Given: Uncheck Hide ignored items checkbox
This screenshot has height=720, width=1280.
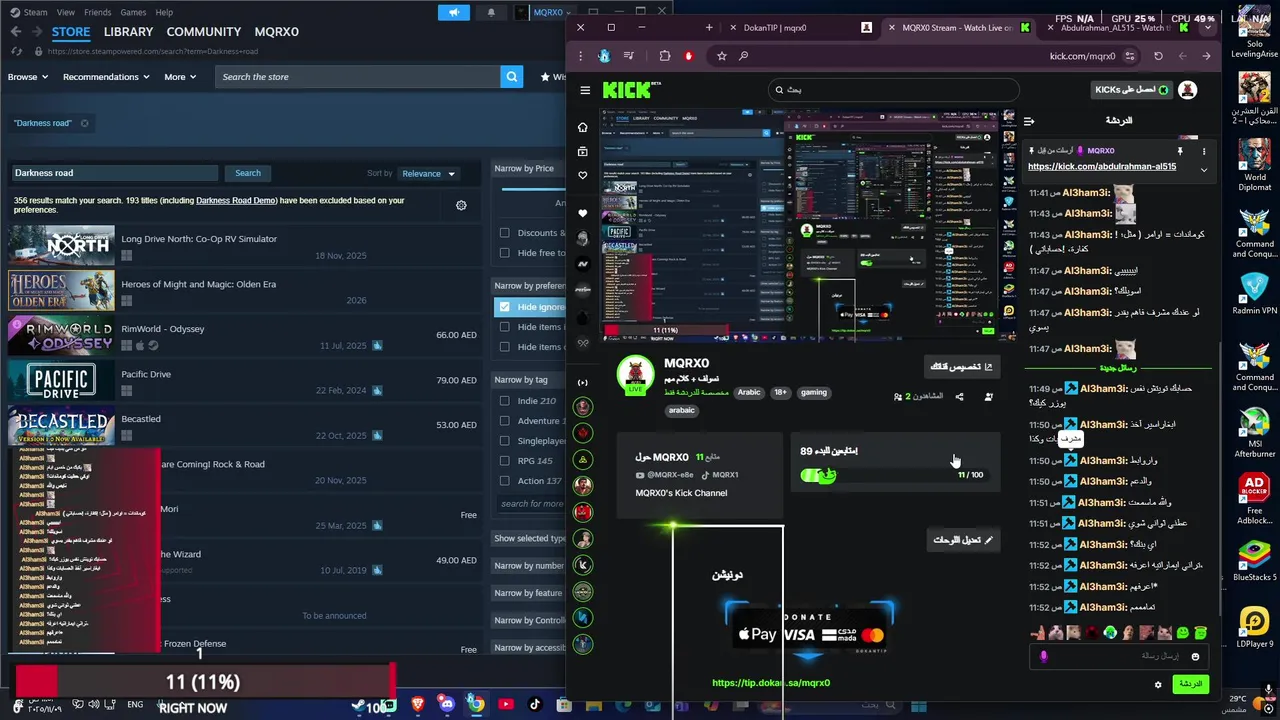Looking at the screenshot, I should click(x=504, y=307).
